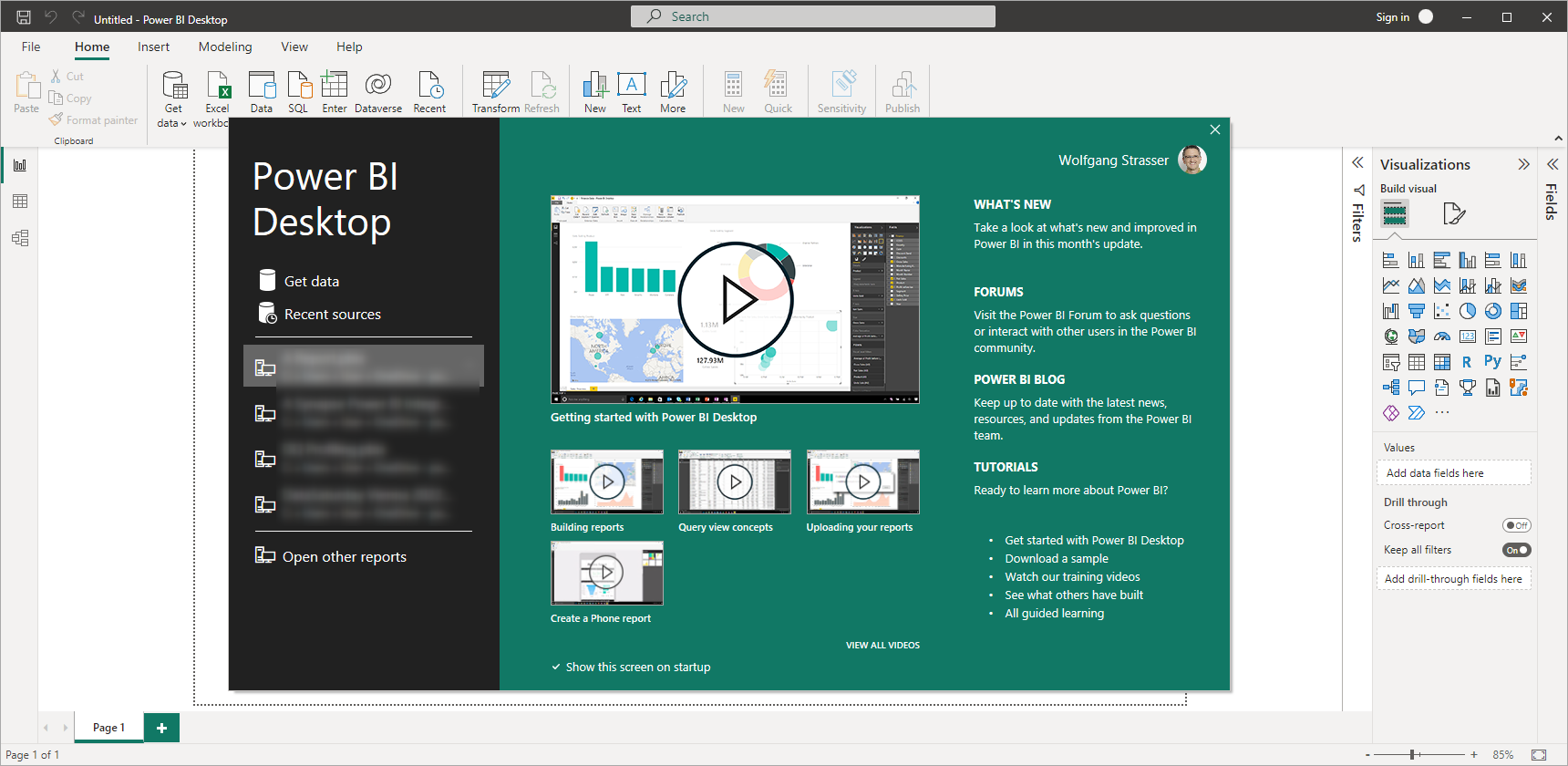Select the KPI visual
The width and height of the screenshot is (1568, 766).
point(1518,337)
